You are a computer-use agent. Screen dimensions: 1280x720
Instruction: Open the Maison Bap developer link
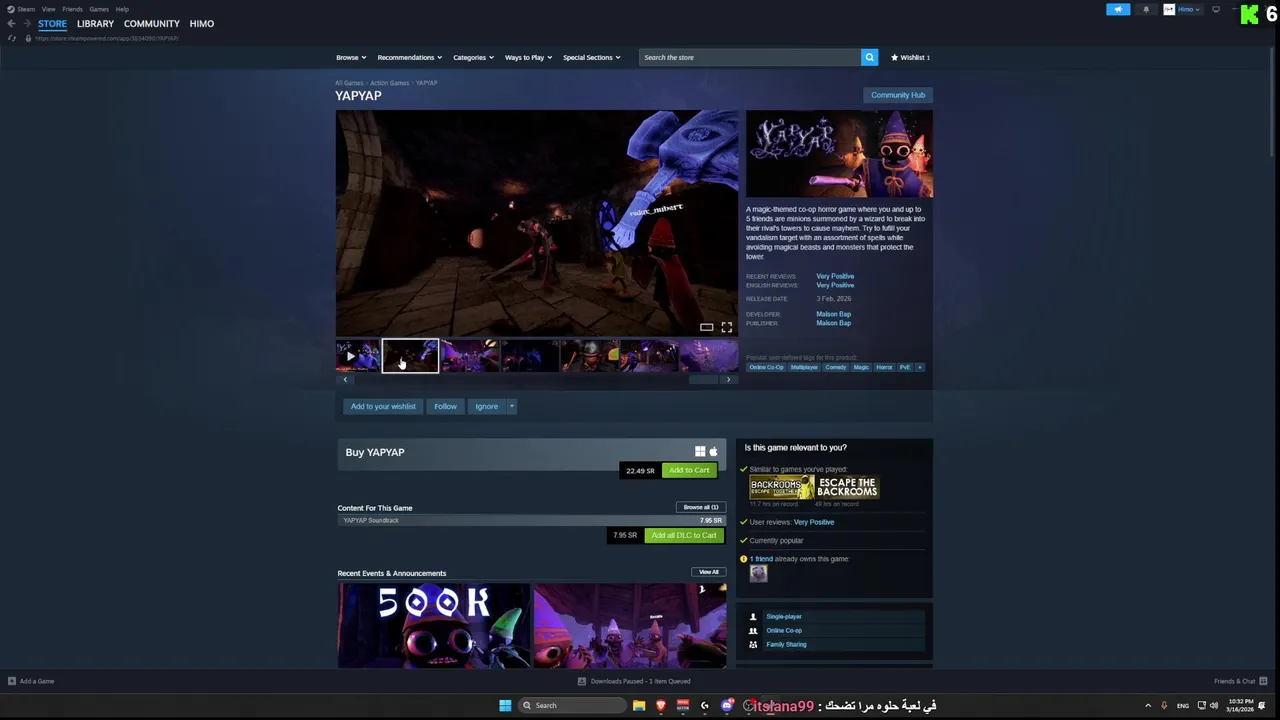pos(833,314)
